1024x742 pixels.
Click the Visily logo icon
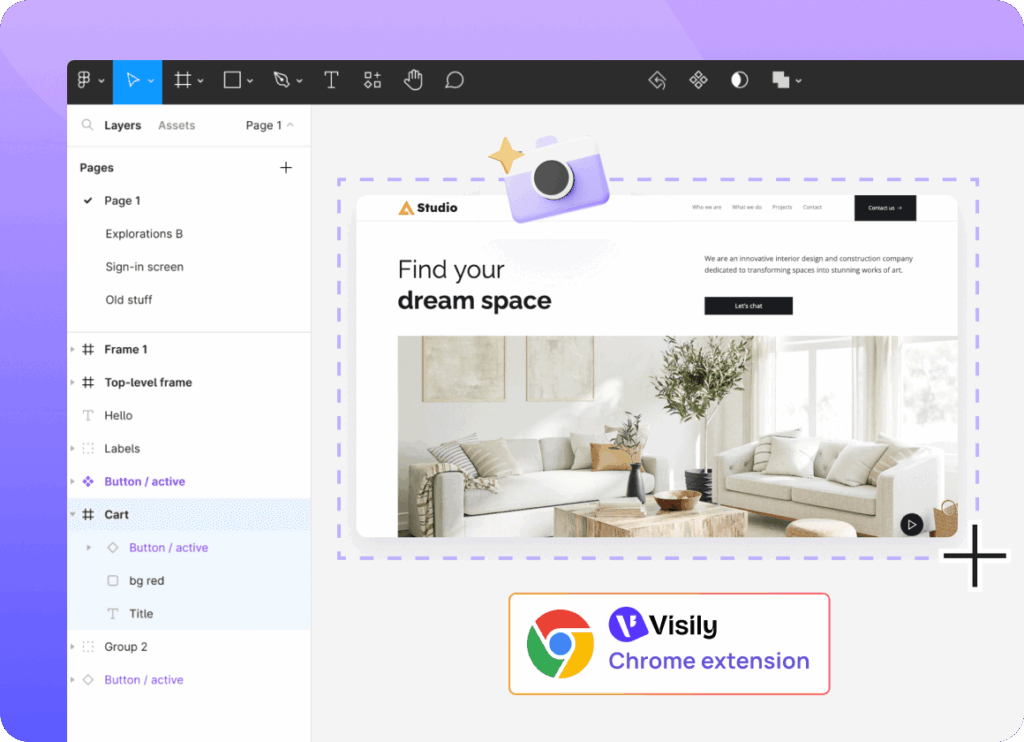tap(628, 624)
